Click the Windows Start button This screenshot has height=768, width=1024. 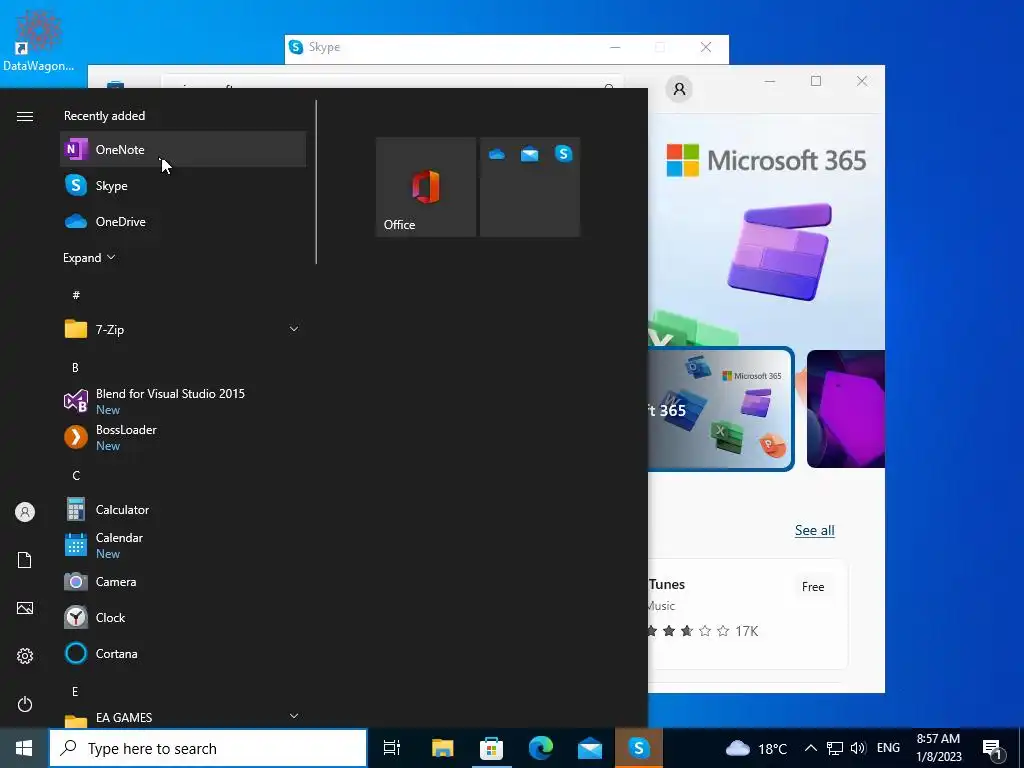tap(24, 748)
